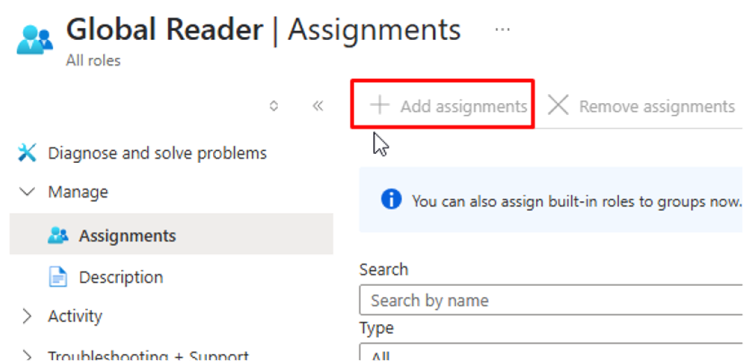Click the Description document icon in sidebar

click(58, 277)
